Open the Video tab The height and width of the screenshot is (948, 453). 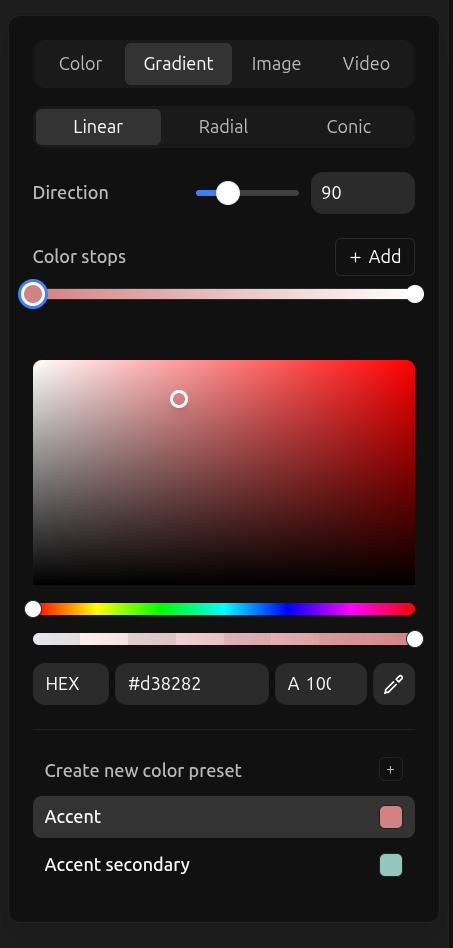[x=367, y=63]
